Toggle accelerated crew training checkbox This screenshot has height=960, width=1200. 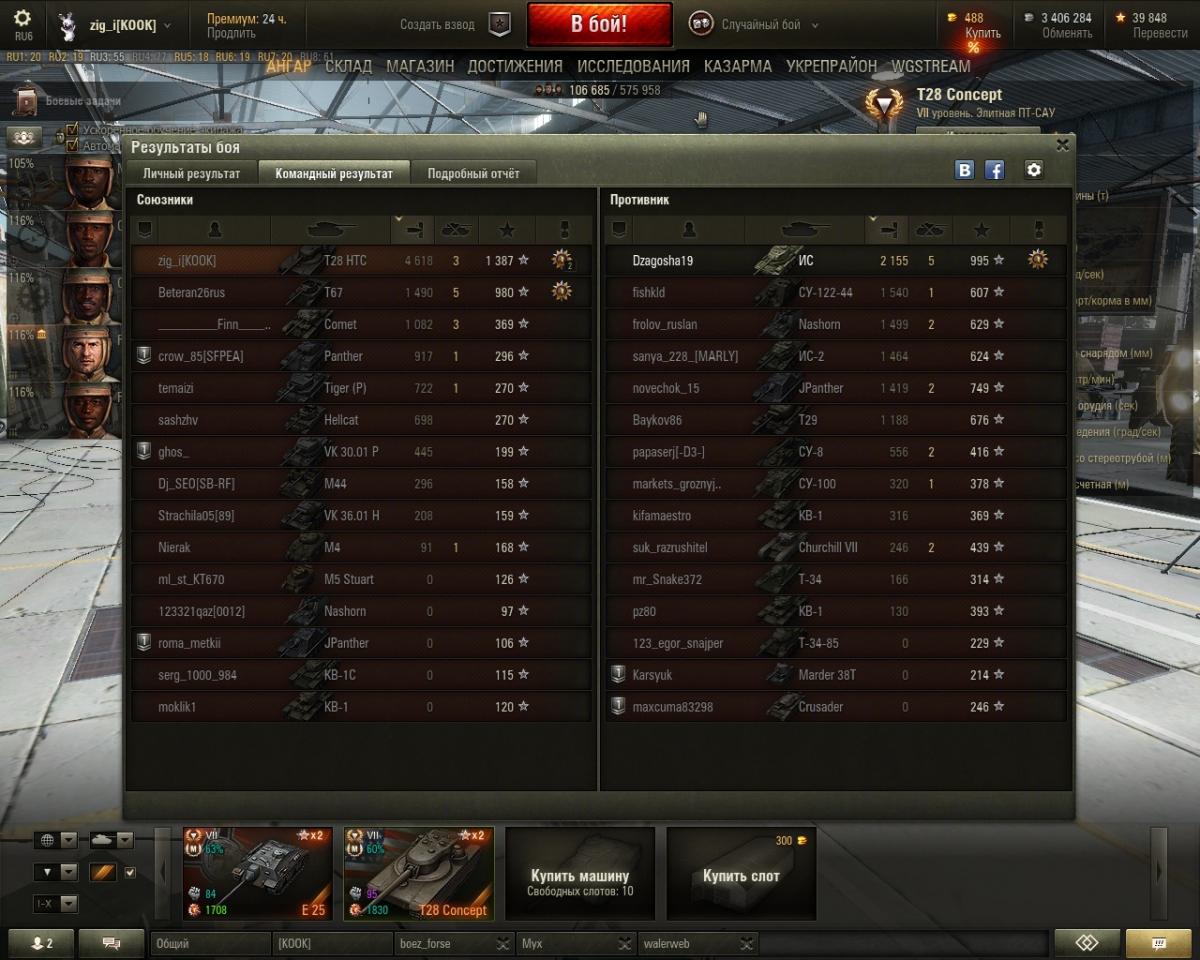pos(72,130)
